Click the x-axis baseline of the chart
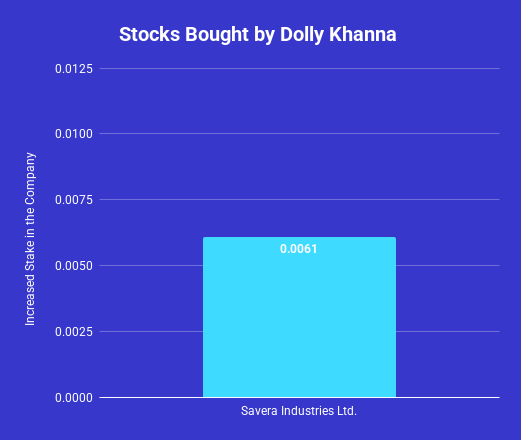Viewport: 521px width, 440px height. pyautogui.click(x=299, y=397)
